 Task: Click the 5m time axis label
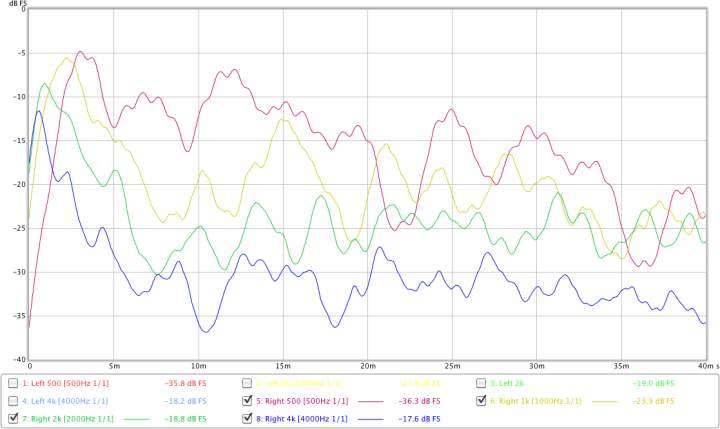tap(114, 366)
